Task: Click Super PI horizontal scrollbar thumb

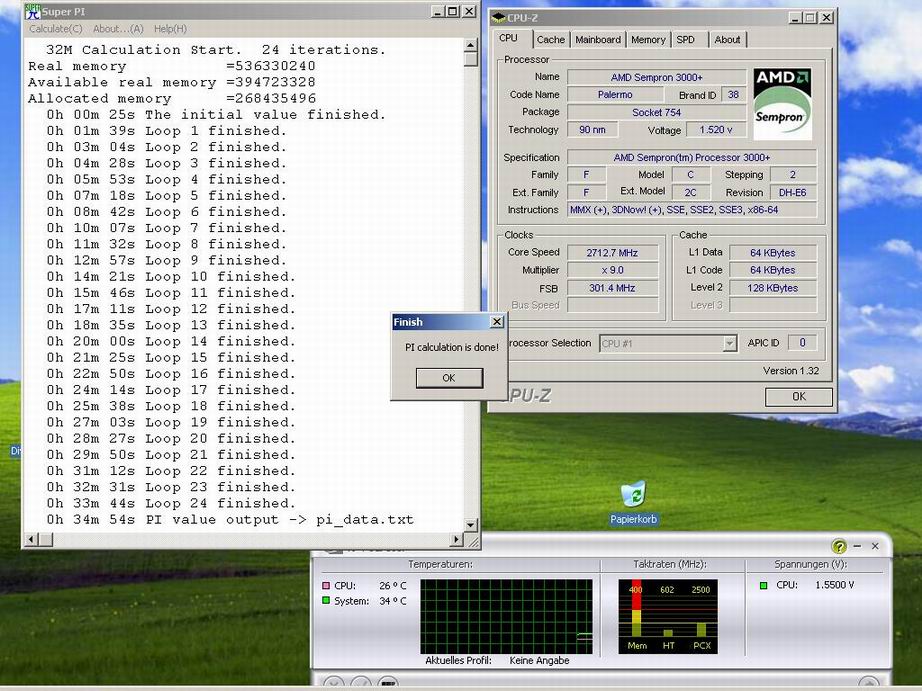Action: [x=46, y=539]
